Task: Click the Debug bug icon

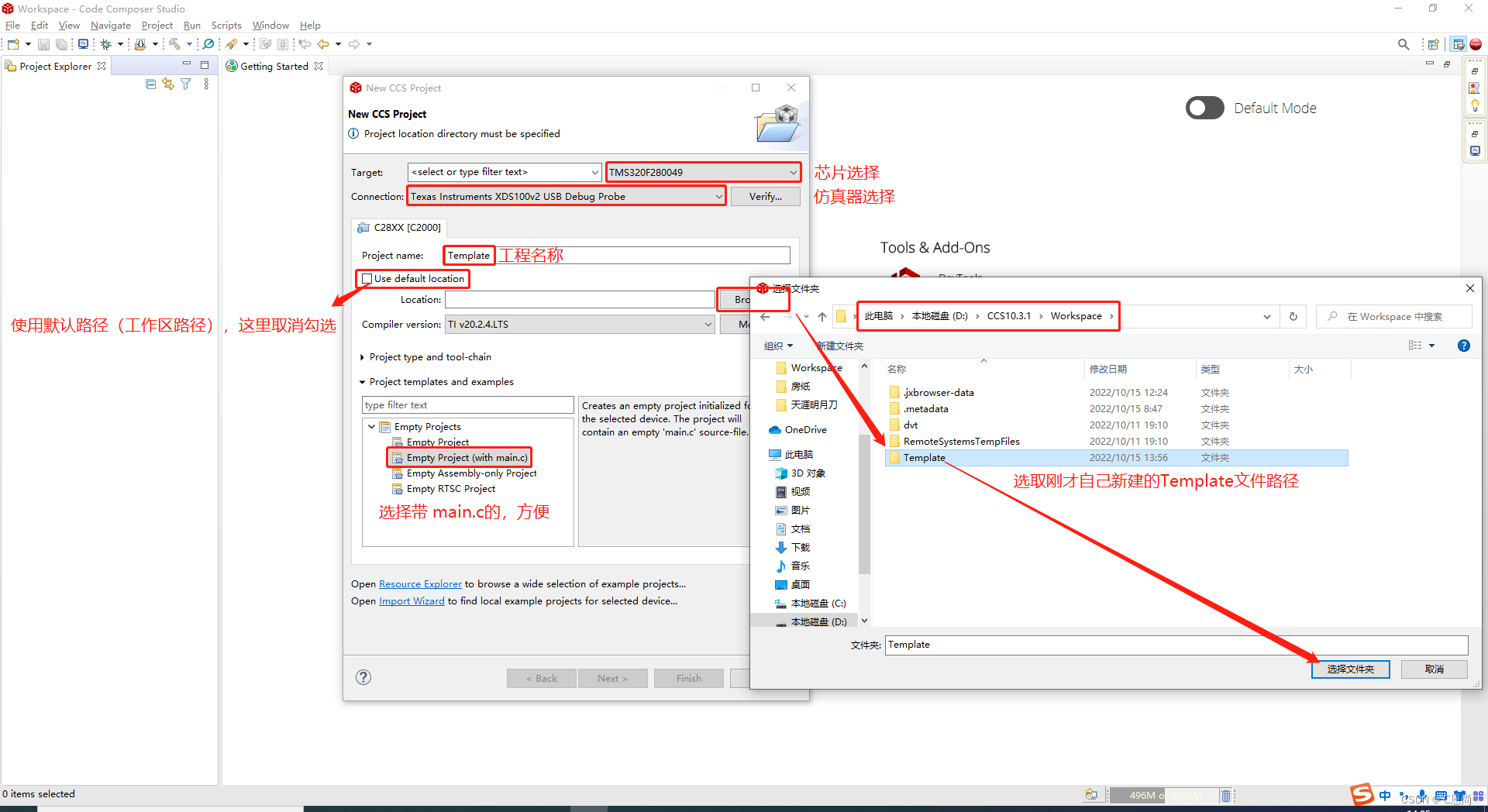Action: point(106,44)
